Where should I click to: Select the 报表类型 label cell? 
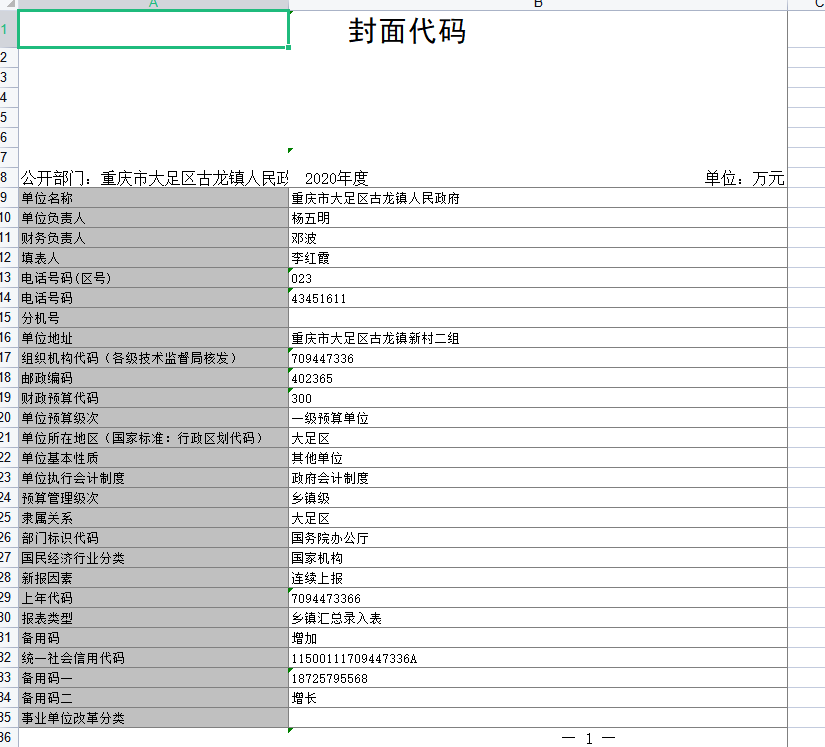[x=153, y=618]
